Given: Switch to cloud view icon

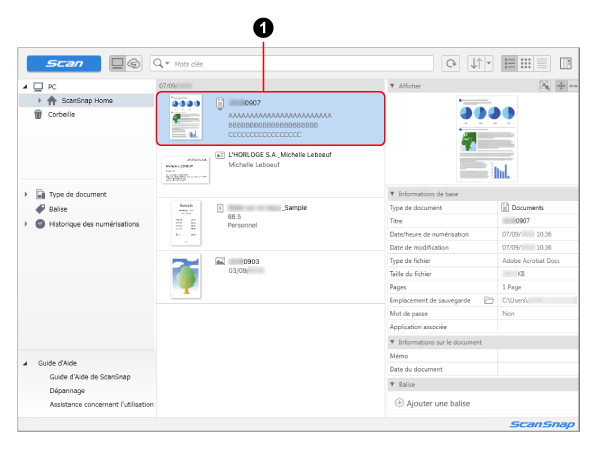Looking at the screenshot, I should 134,63.
